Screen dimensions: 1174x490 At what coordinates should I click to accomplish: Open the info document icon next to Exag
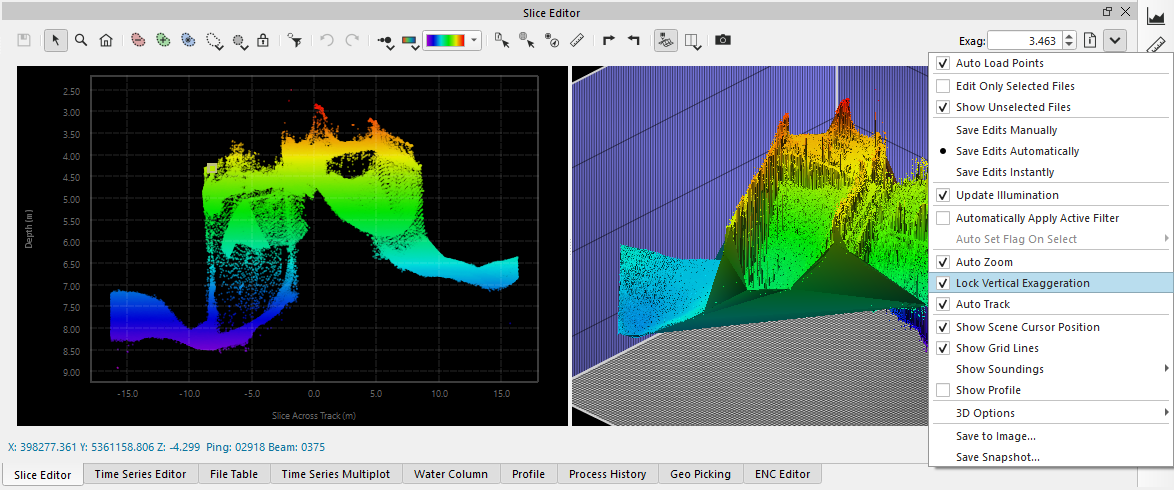tap(1091, 41)
